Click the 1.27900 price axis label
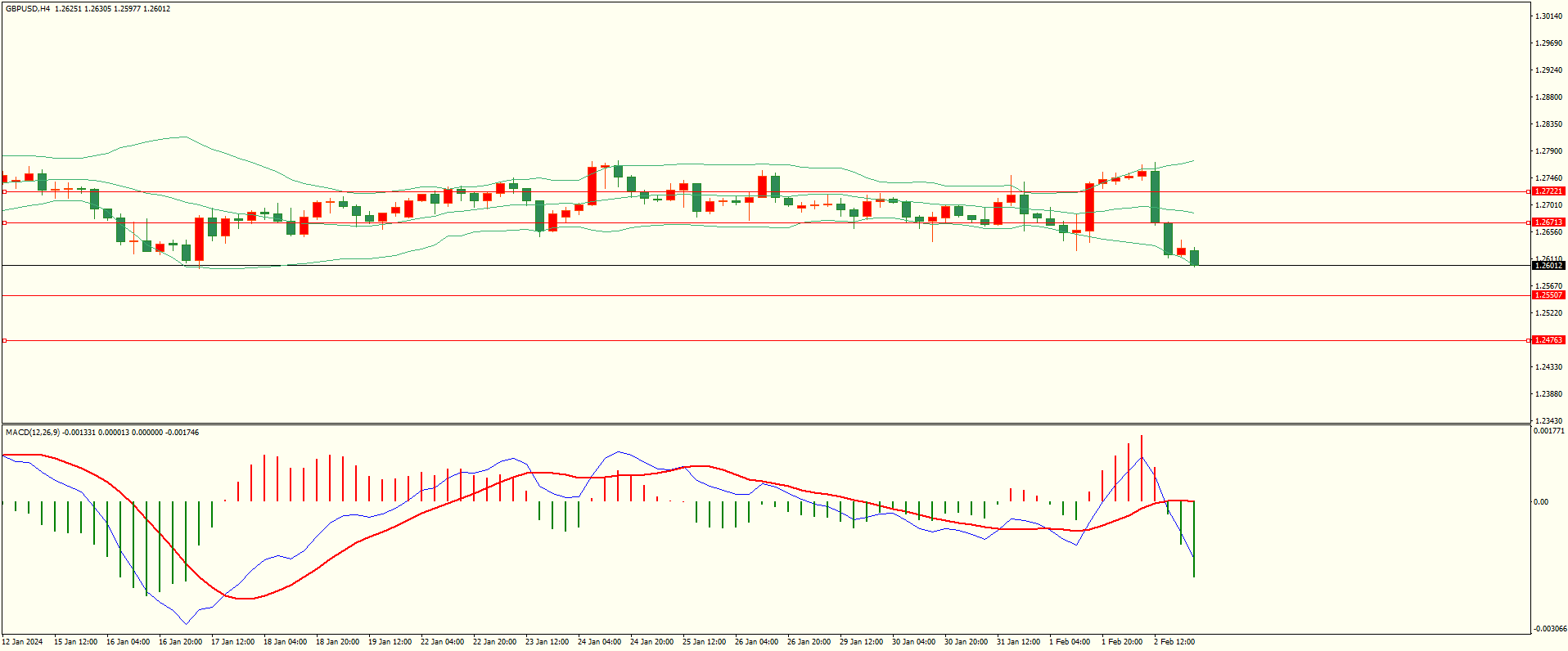 pyautogui.click(x=1549, y=151)
